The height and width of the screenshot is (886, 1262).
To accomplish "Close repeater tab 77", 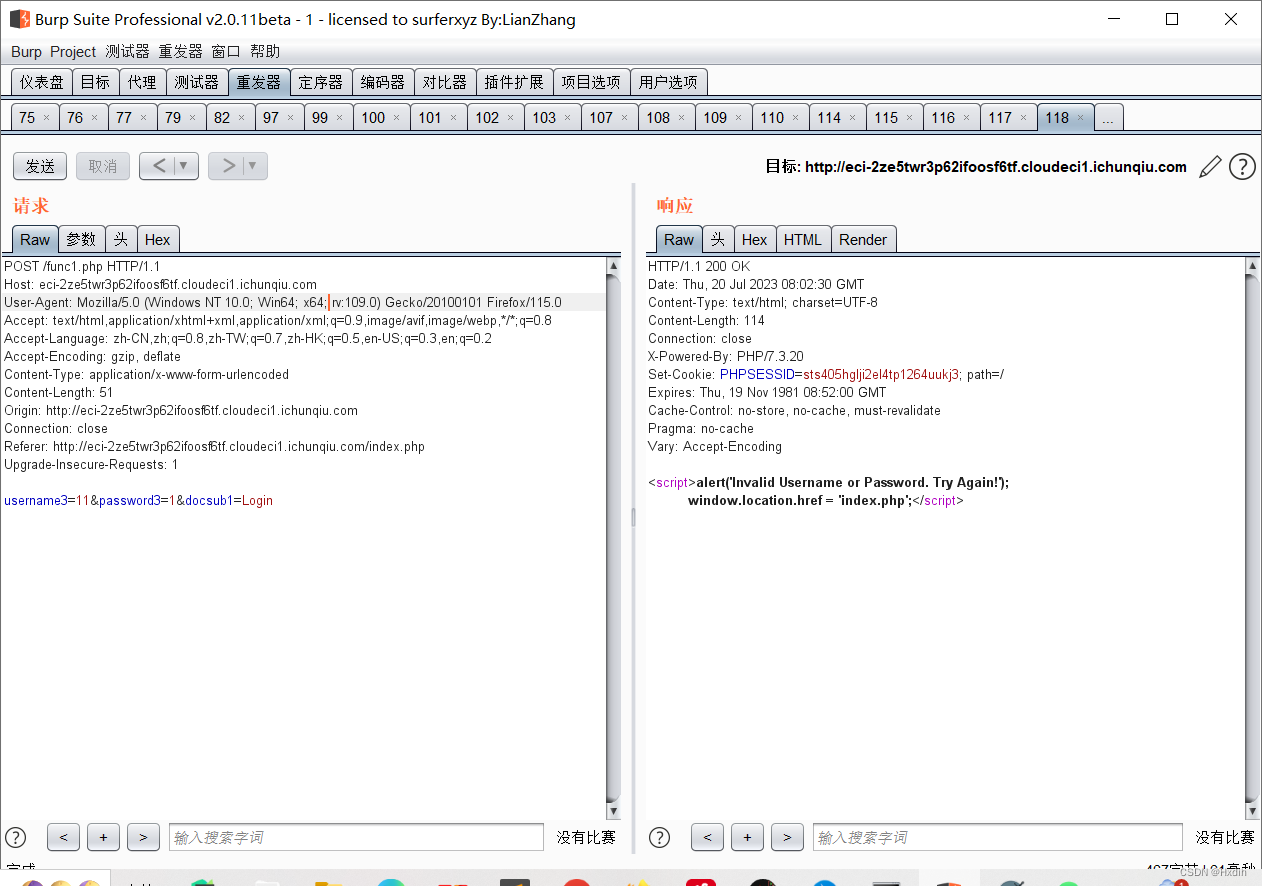I will coord(144,118).
